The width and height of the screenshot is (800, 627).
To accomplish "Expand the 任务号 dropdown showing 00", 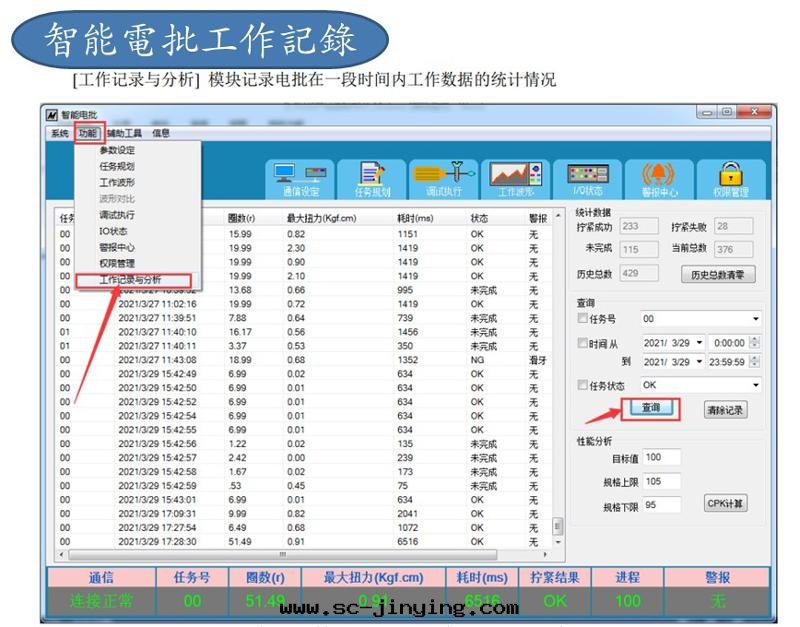I will 755,319.
